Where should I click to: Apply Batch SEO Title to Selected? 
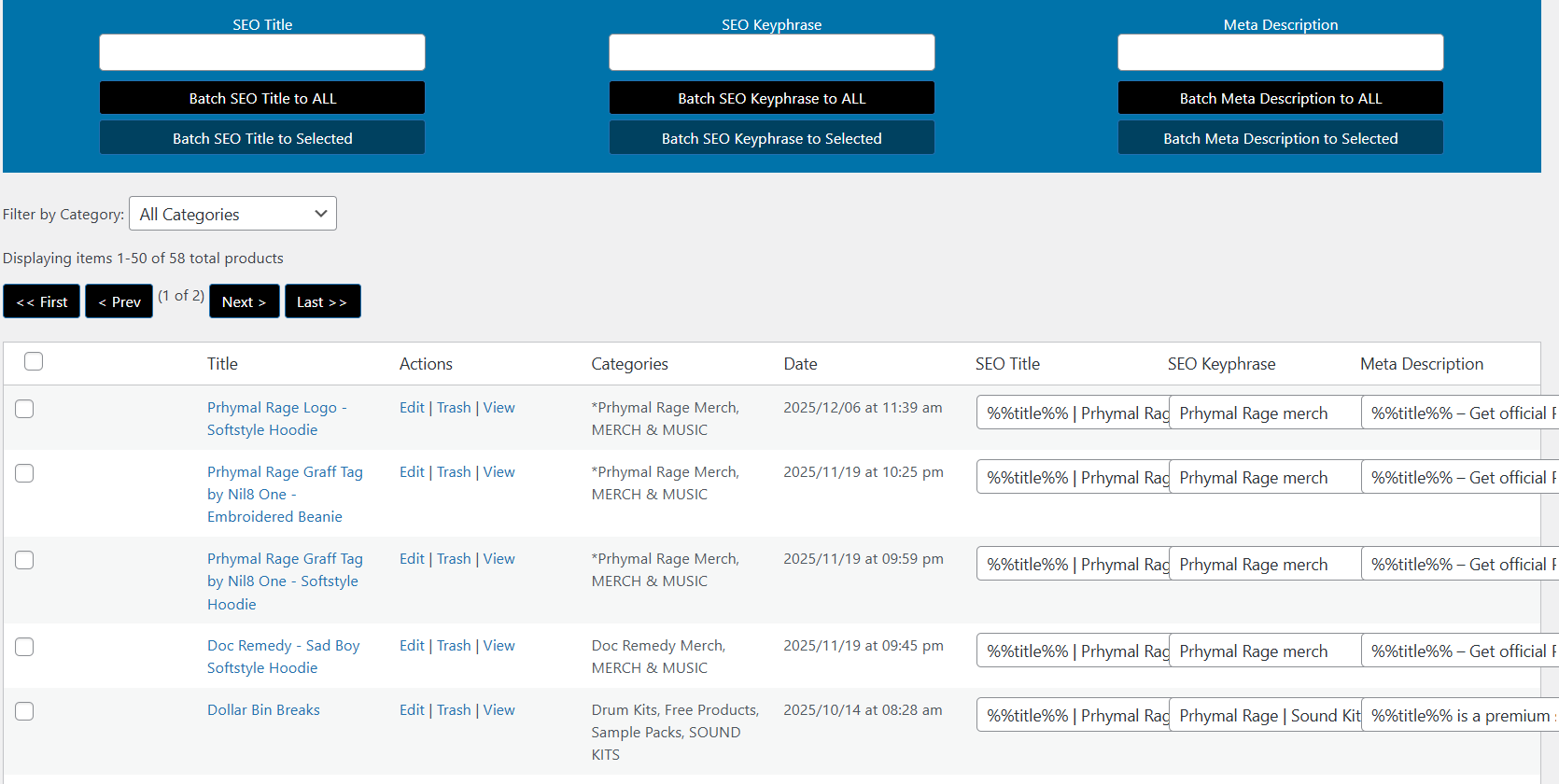click(x=262, y=138)
